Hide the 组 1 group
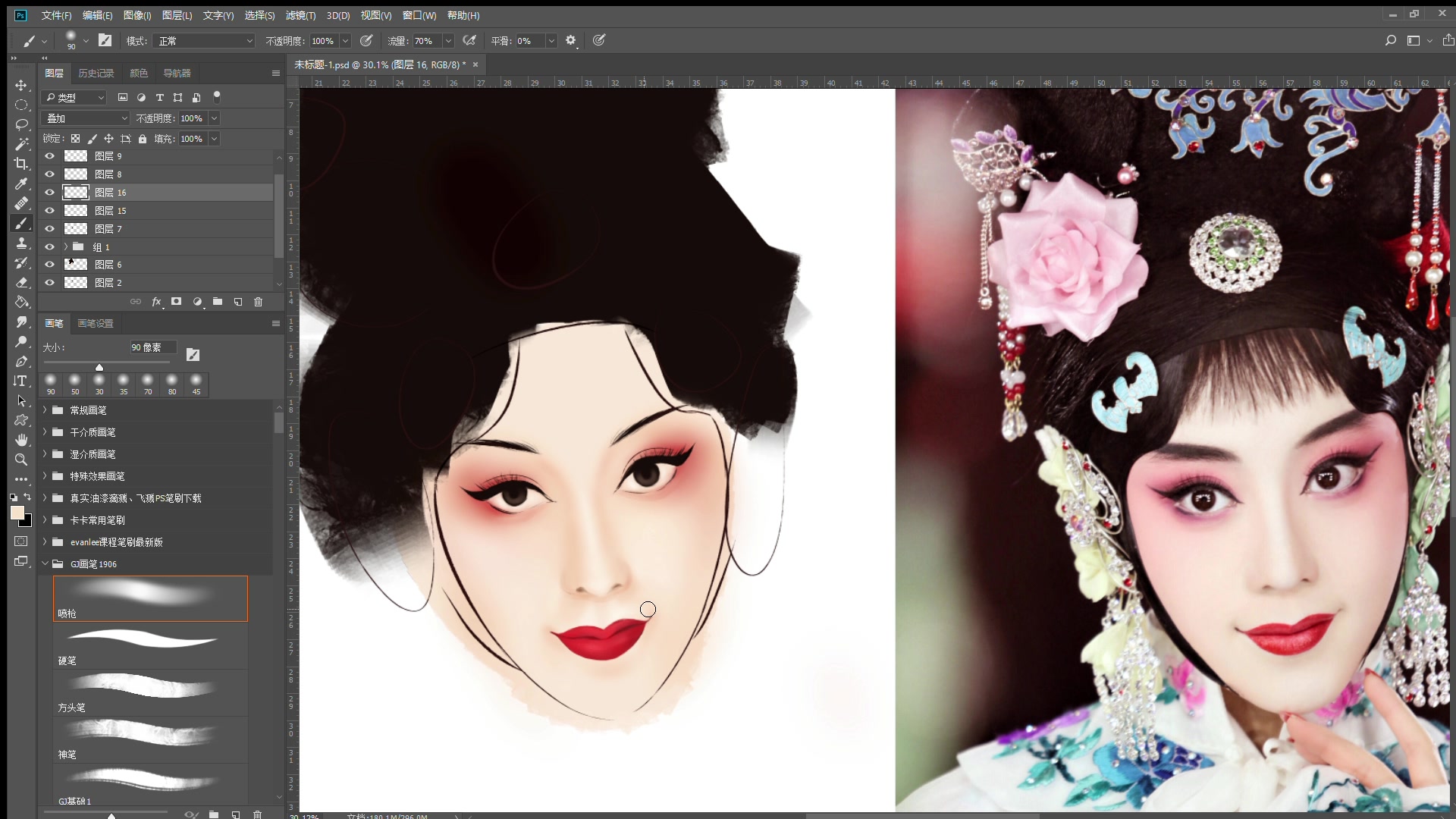 click(50, 247)
